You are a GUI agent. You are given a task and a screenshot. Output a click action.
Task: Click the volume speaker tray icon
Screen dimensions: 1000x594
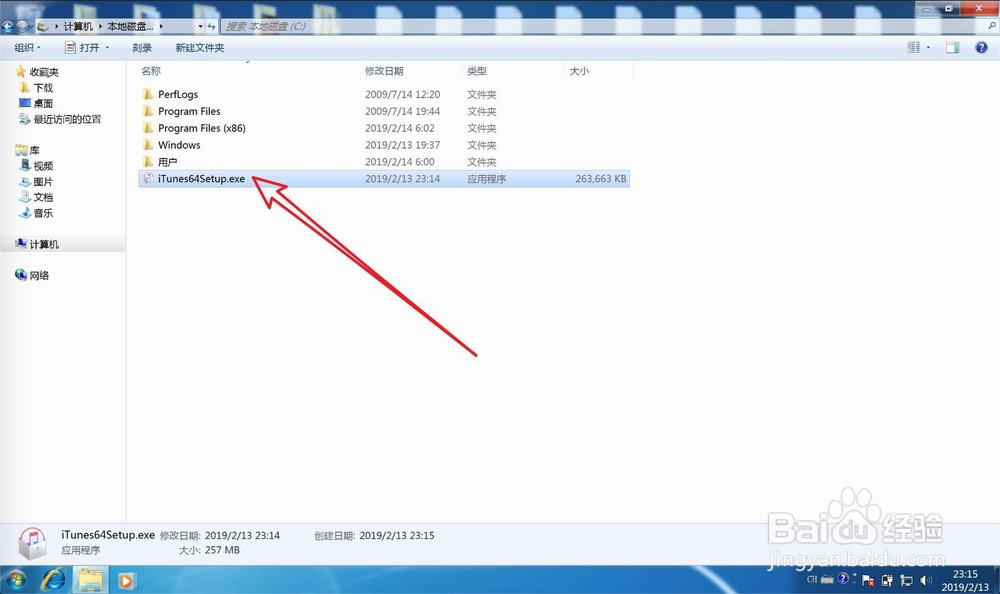point(926,581)
